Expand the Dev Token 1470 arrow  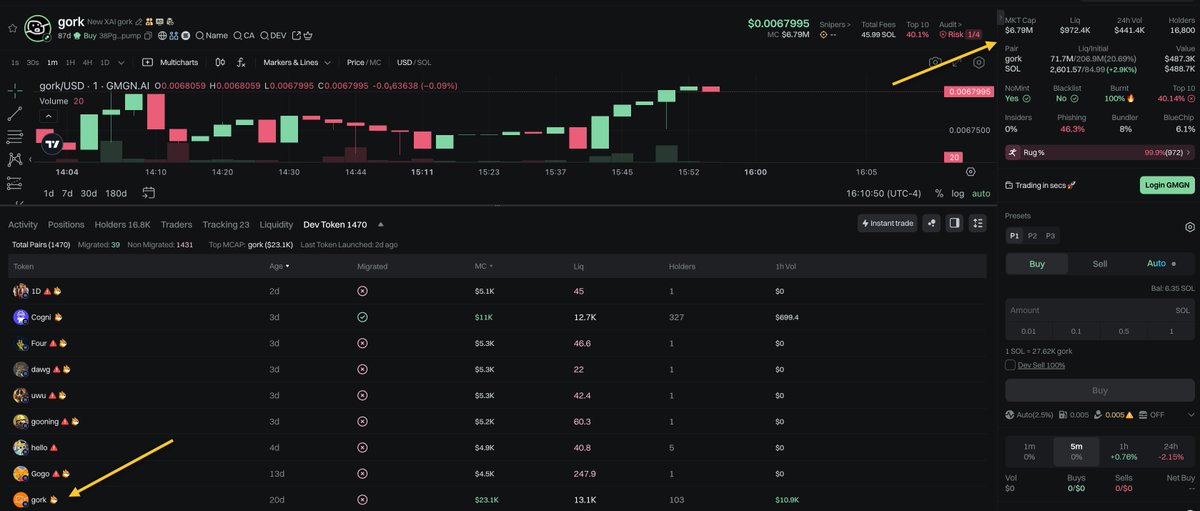380,224
